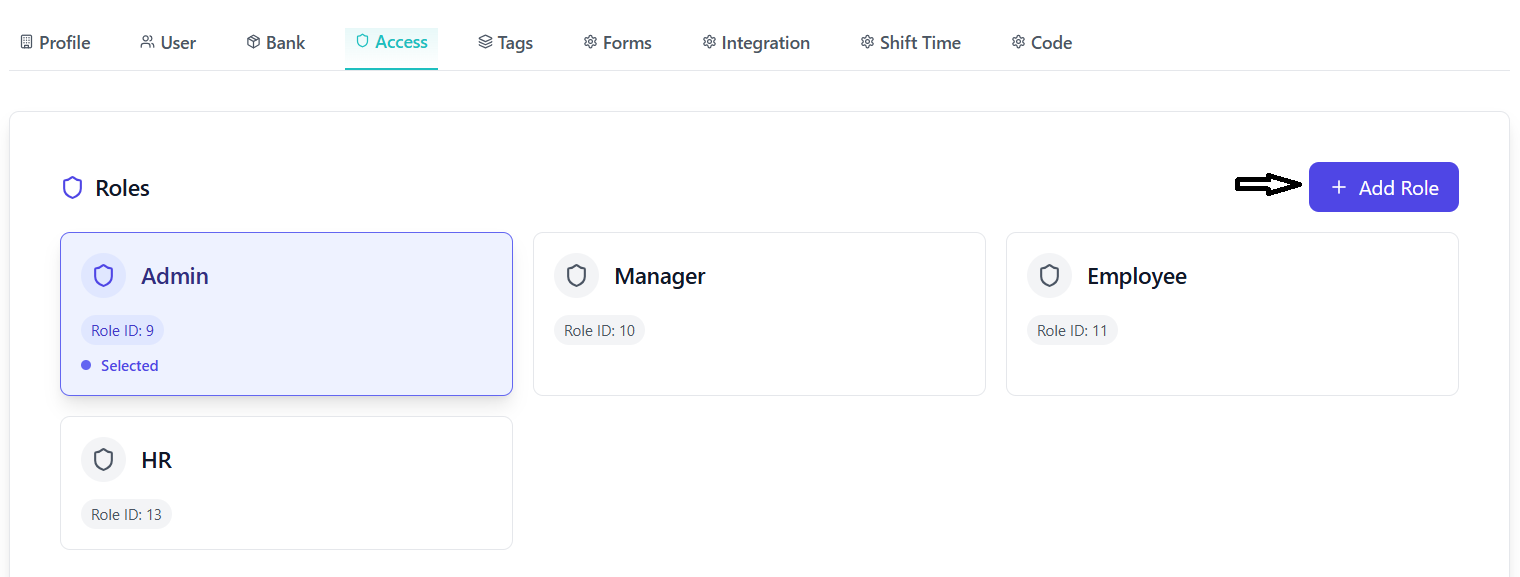
Task: Choose the Employee role card
Action: tap(1232, 314)
